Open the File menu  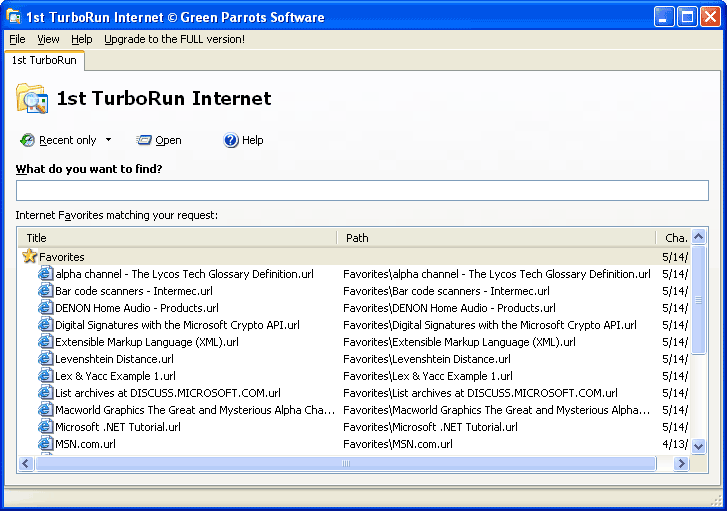17,39
